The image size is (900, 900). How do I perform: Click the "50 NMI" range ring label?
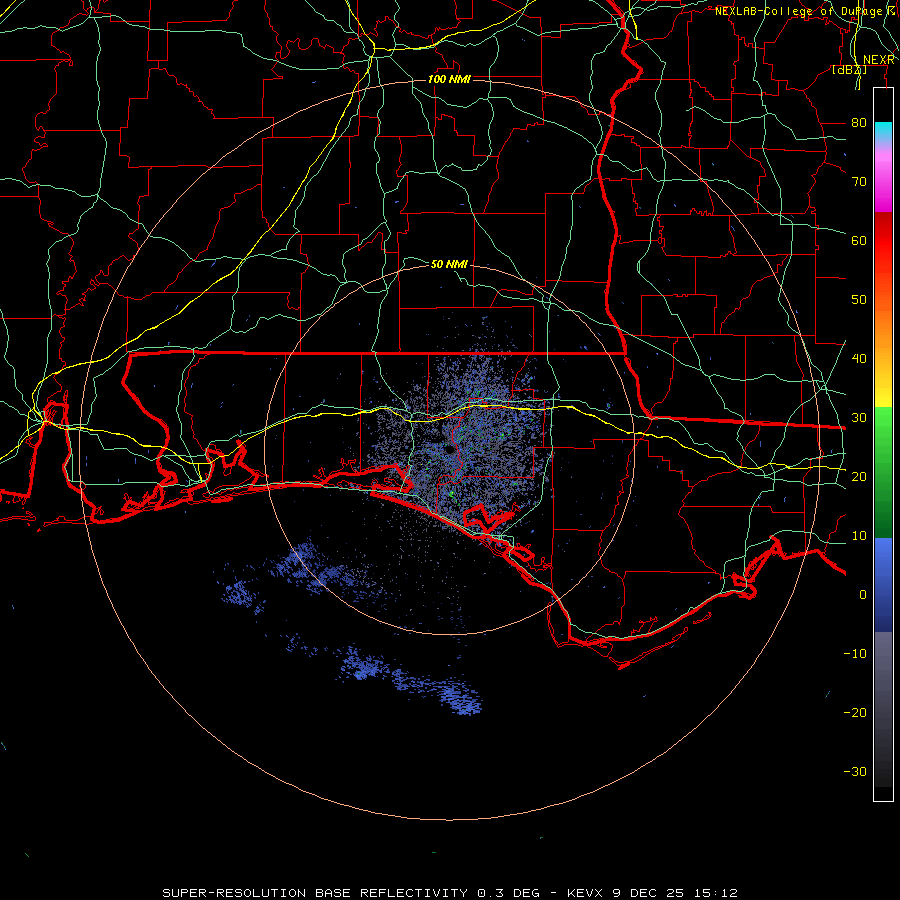coord(449,264)
